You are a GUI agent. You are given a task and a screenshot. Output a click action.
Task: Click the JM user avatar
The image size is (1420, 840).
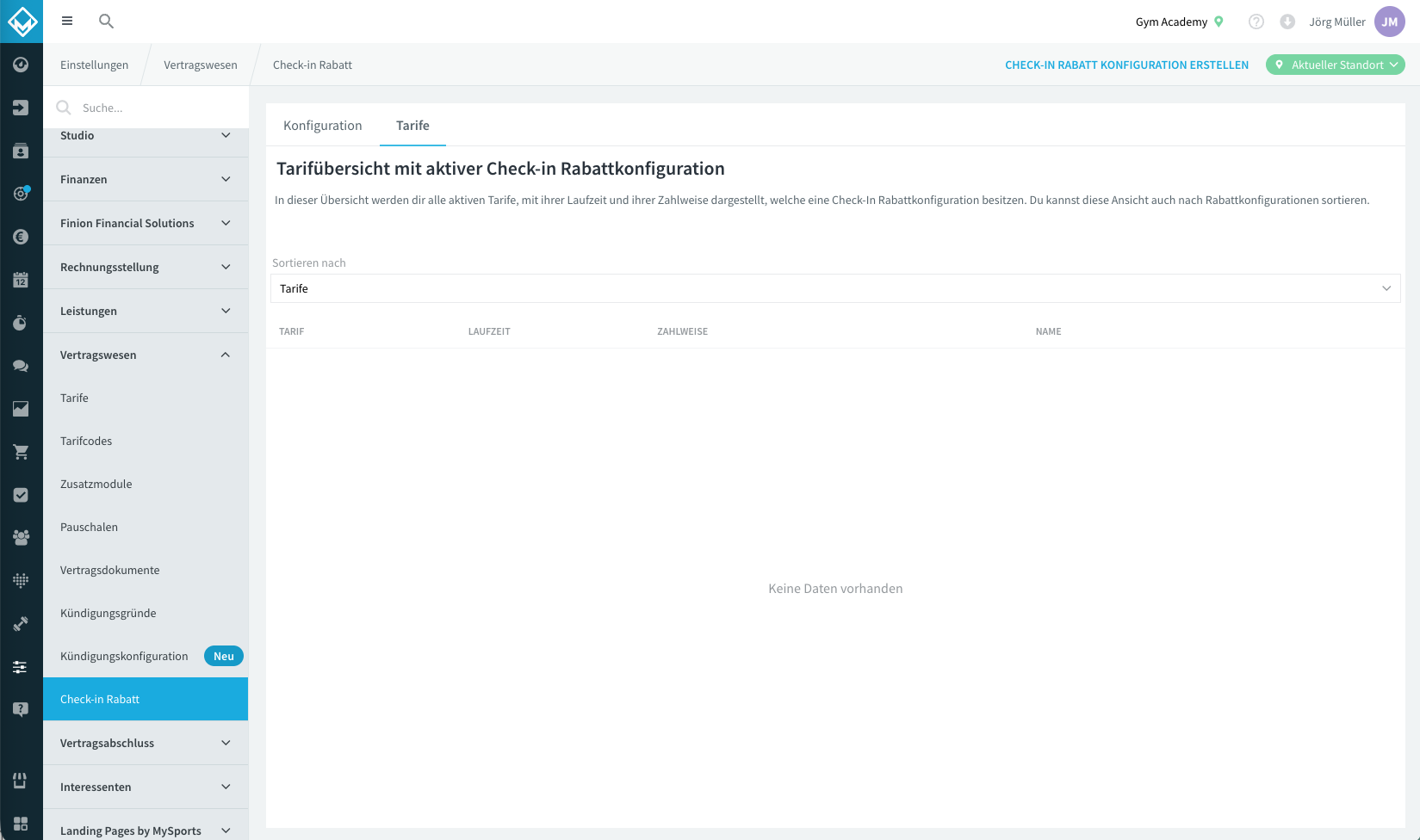(1390, 22)
